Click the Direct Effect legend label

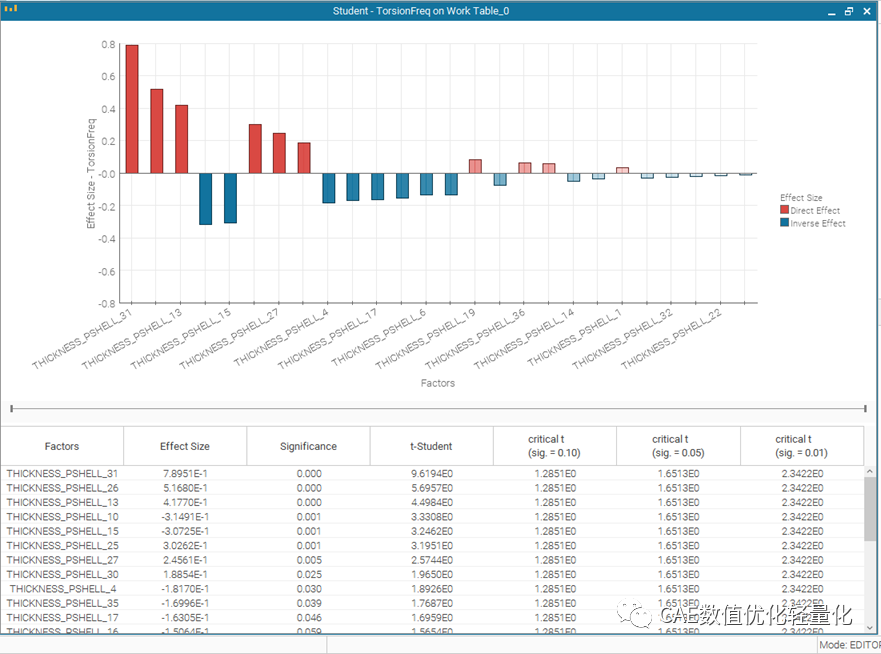[x=815, y=210]
